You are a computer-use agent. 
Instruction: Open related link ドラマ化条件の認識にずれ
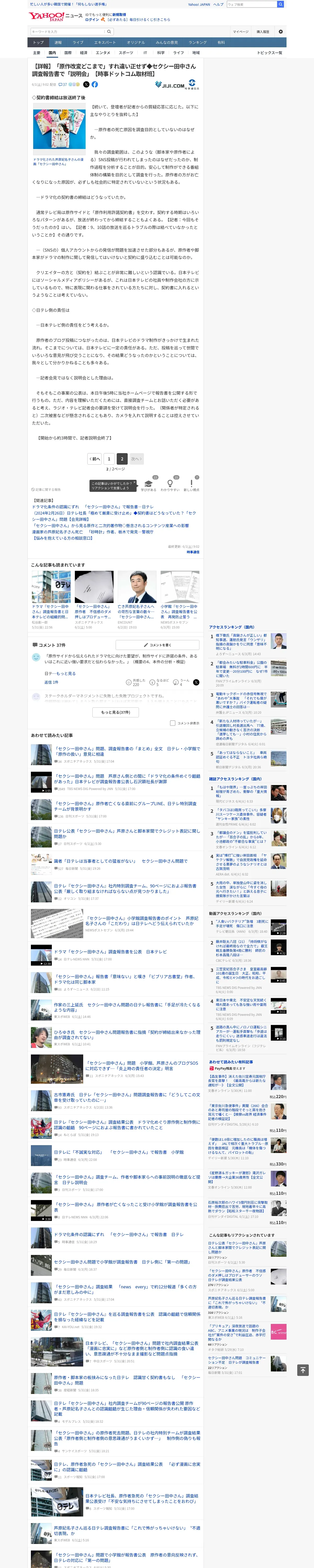93,506
